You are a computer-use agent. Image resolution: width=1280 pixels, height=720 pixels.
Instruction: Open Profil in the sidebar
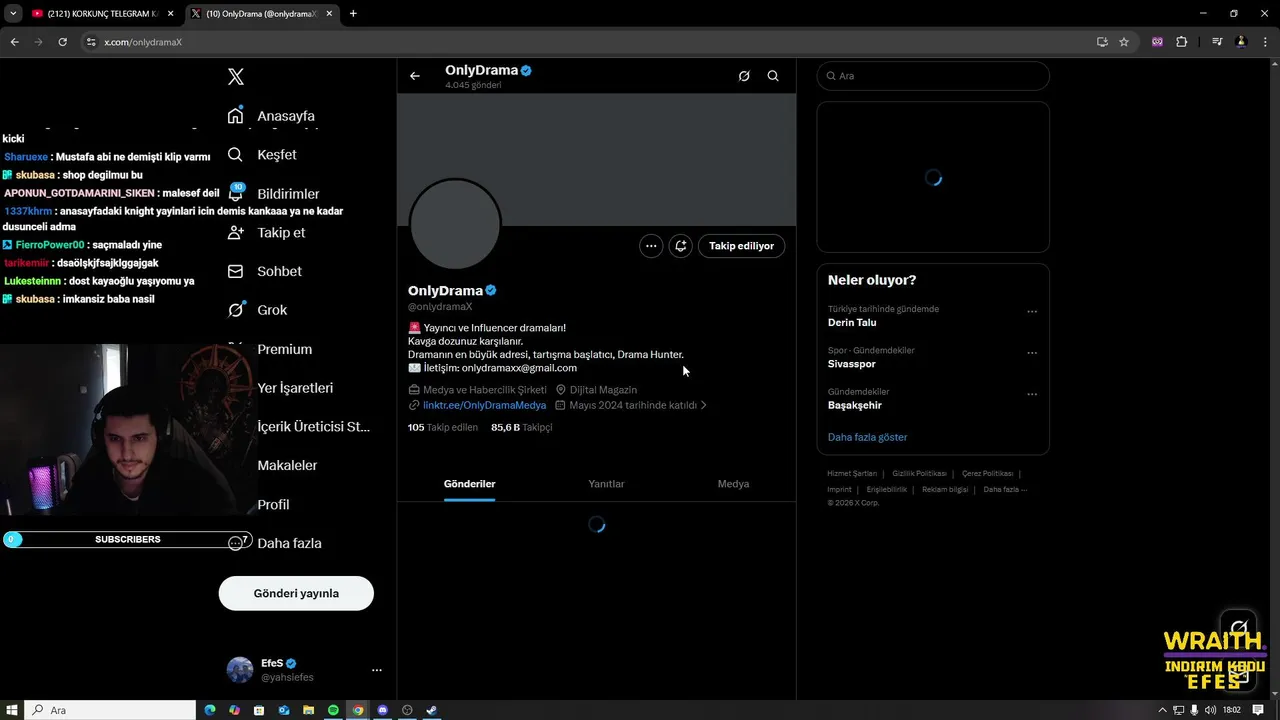click(x=273, y=505)
